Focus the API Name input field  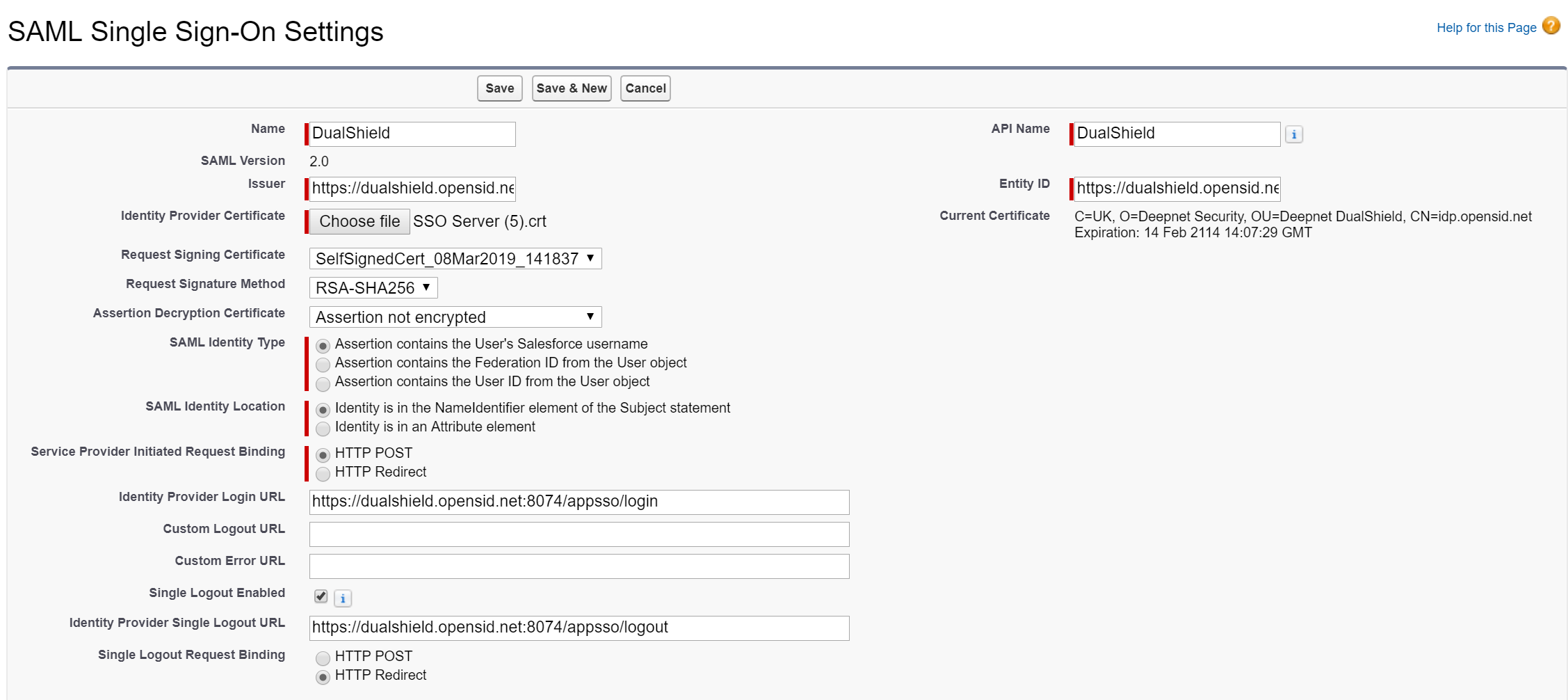[1177, 134]
